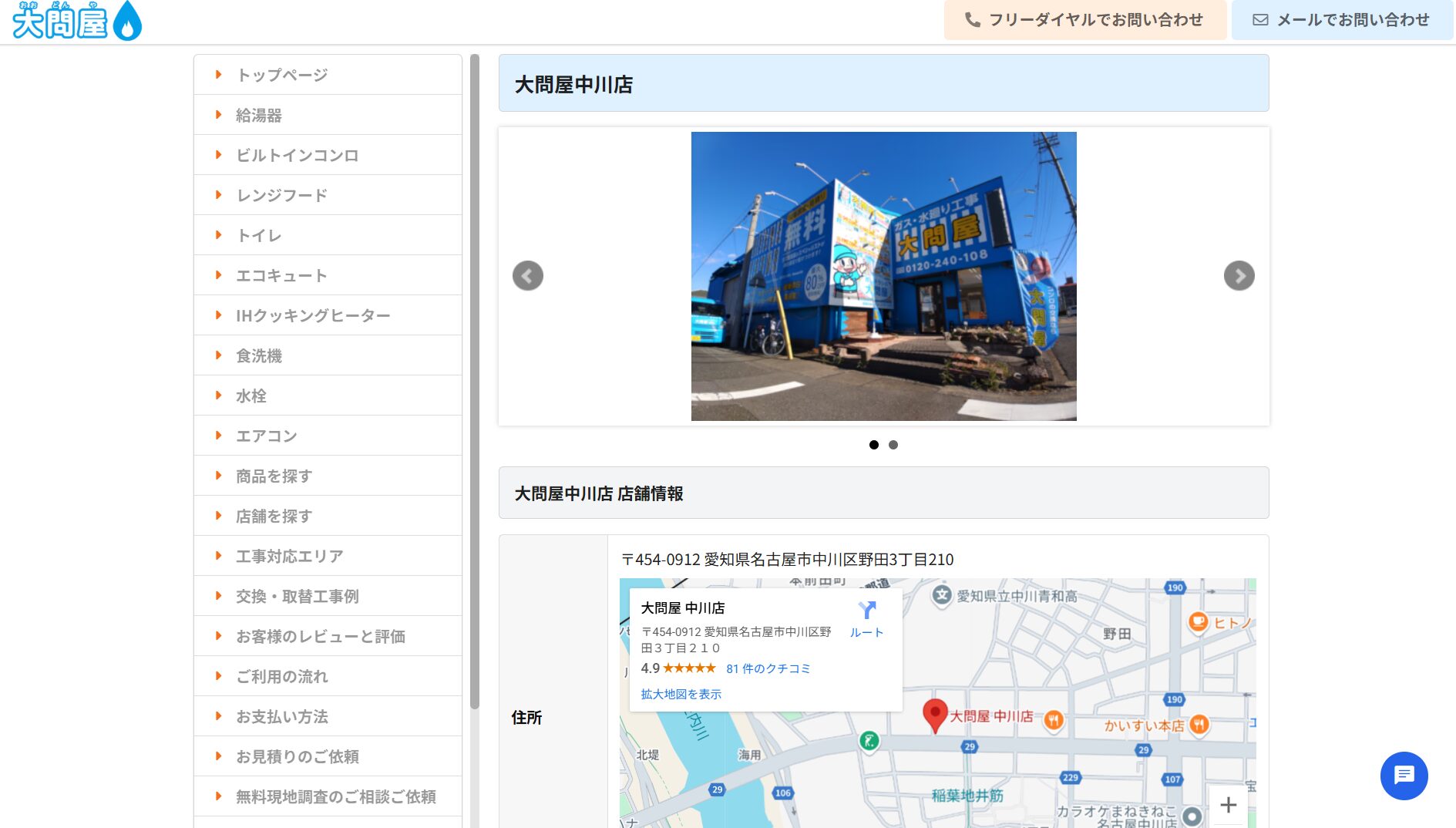Image resolution: width=1456 pixels, height=828 pixels.
Task: Click the 大問屋 logo in header
Action: [x=77, y=21]
